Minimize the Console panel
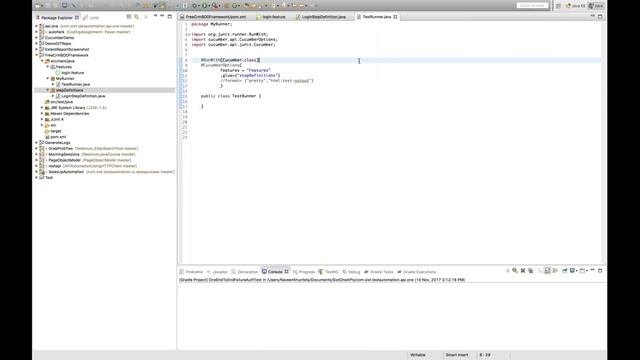Screen dimensions: 640x360 click(x=592, y=270)
